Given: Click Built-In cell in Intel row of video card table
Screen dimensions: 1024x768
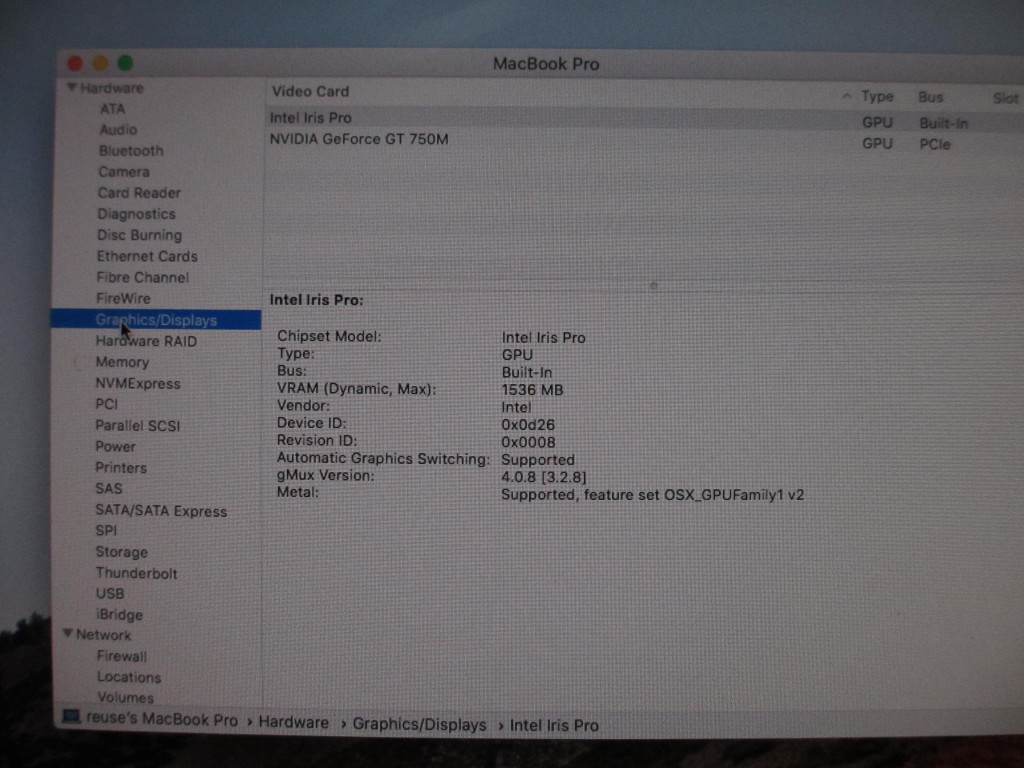Looking at the screenshot, I should point(943,123).
